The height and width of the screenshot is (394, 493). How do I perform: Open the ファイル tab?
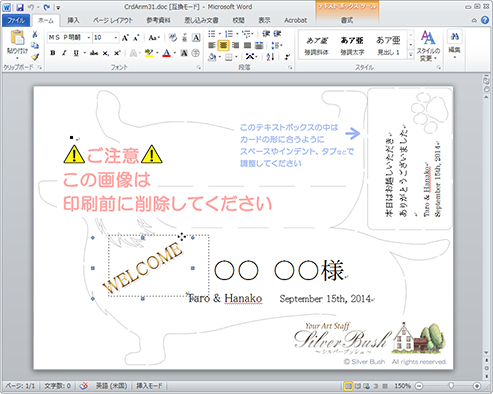click(16, 20)
